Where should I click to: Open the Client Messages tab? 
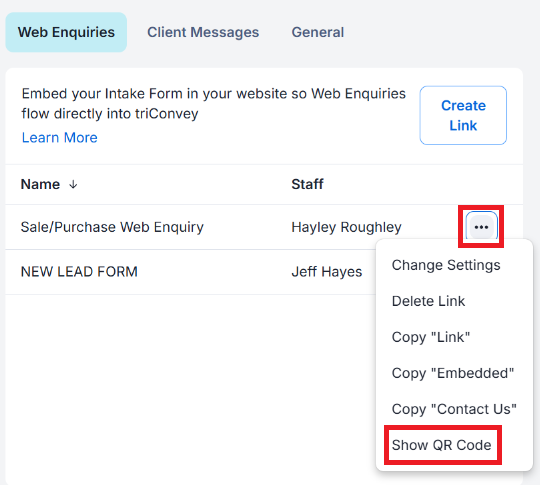point(203,32)
